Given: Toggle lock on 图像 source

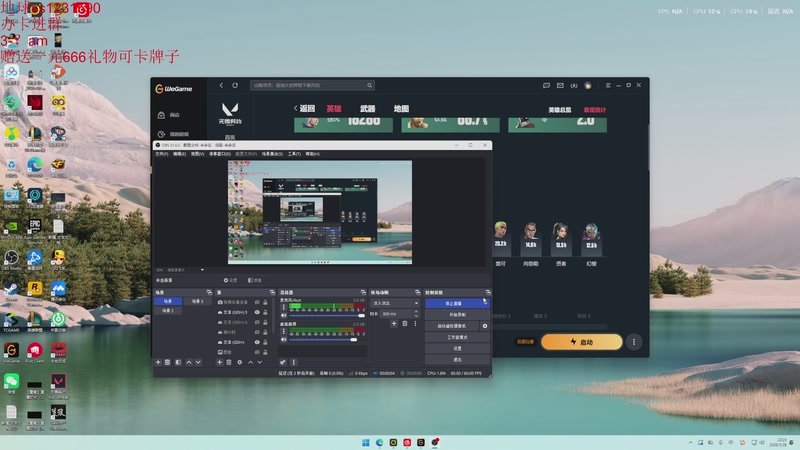Looking at the screenshot, I should (265, 352).
